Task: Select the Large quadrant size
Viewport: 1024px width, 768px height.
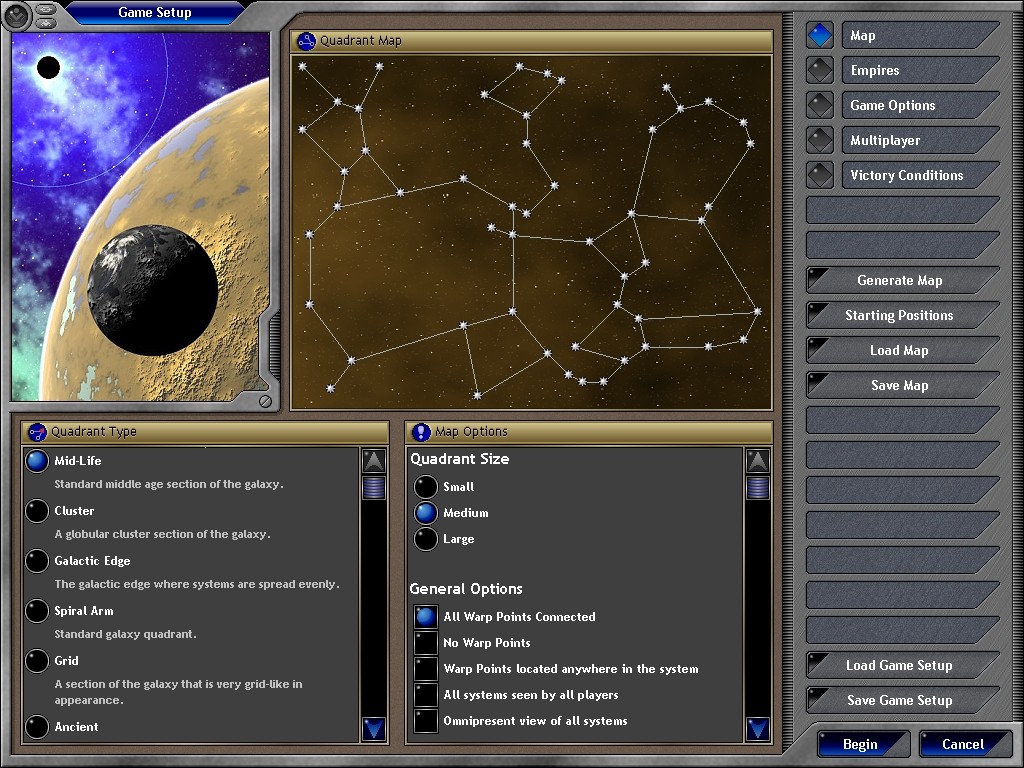Action: pos(426,539)
